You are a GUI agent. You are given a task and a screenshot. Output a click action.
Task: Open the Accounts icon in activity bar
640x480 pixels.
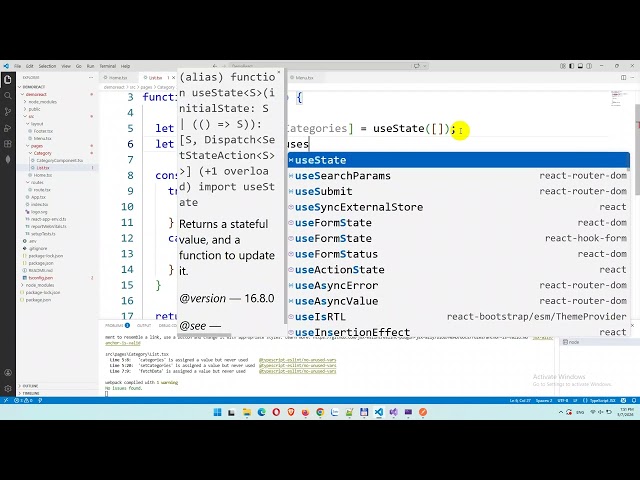[8, 373]
